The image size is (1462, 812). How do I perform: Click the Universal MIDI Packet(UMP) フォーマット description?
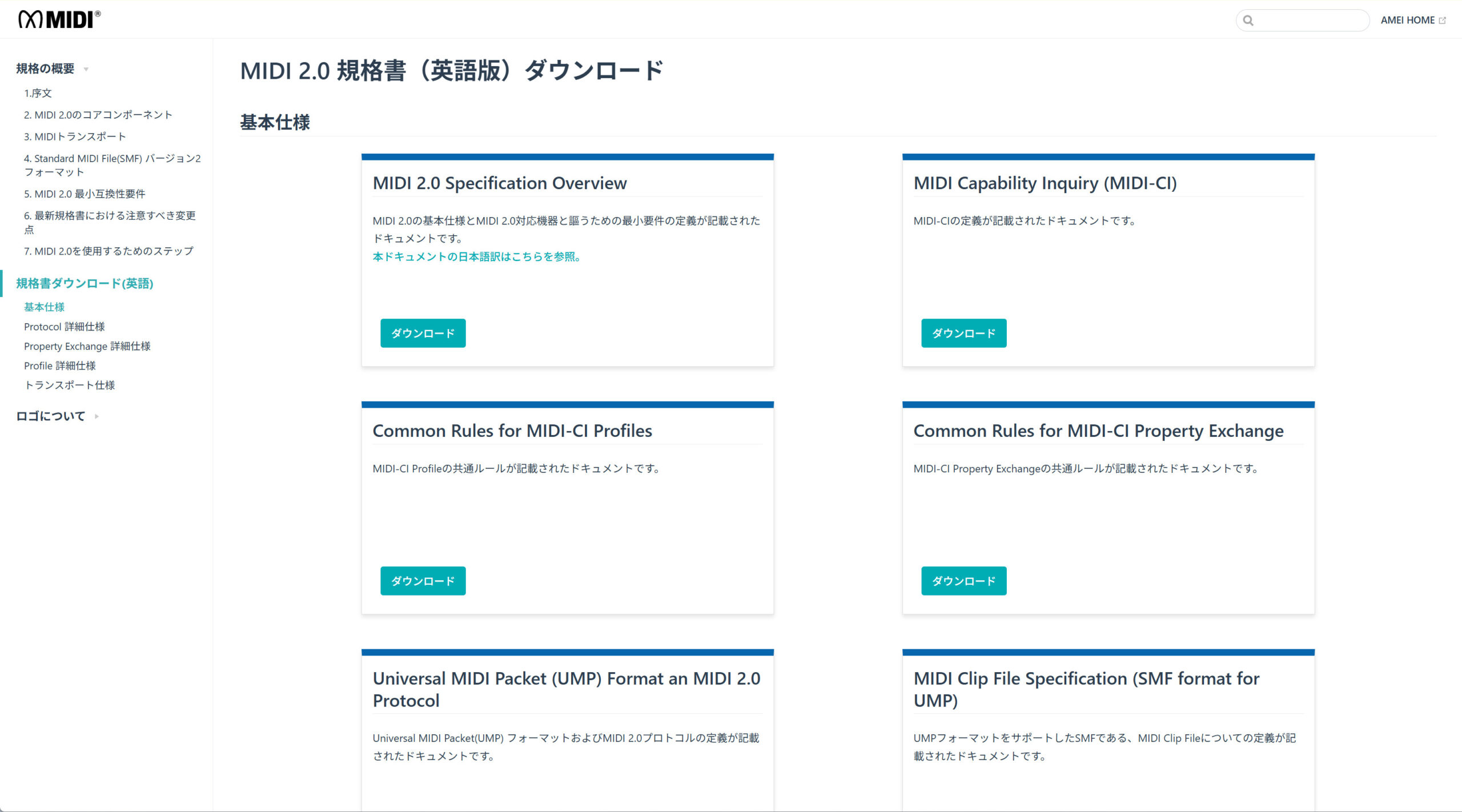[566, 746]
